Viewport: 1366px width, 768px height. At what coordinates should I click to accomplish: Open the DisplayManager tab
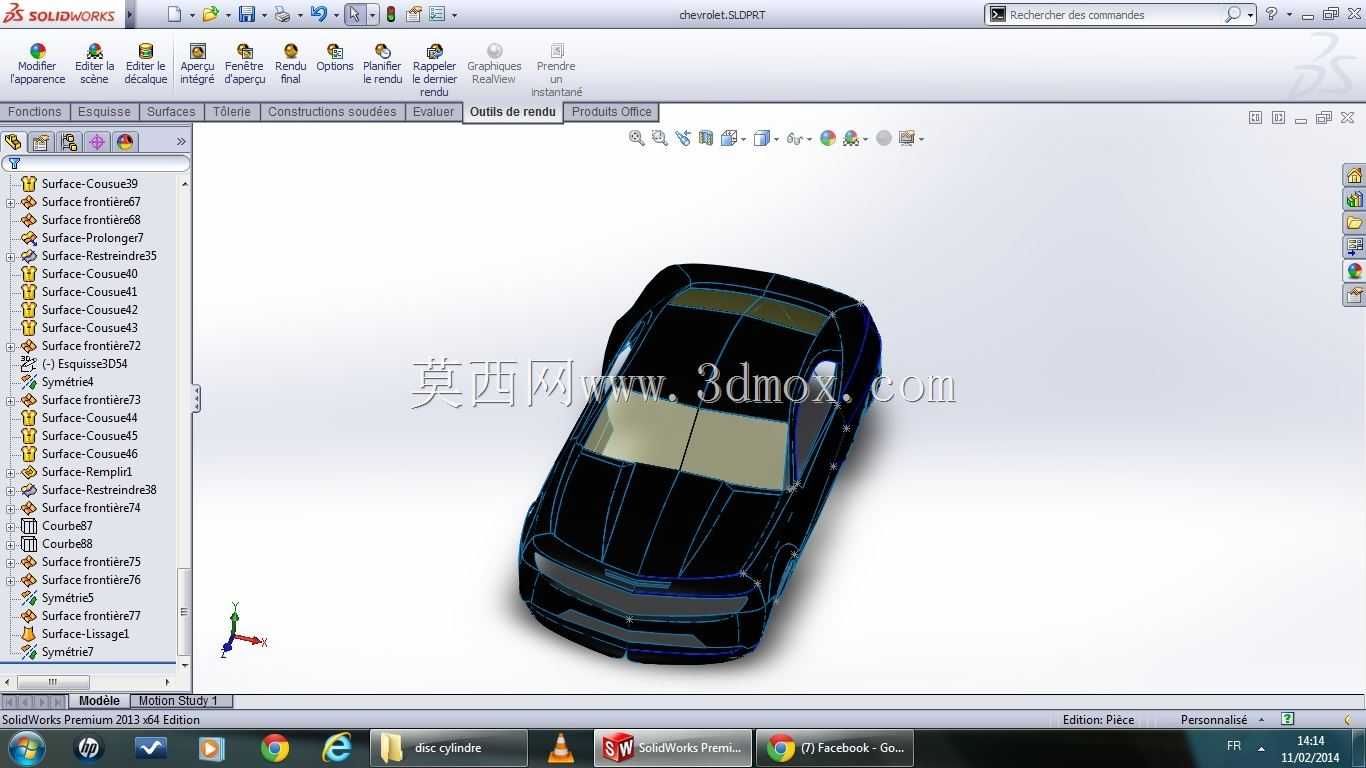[x=125, y=142]
